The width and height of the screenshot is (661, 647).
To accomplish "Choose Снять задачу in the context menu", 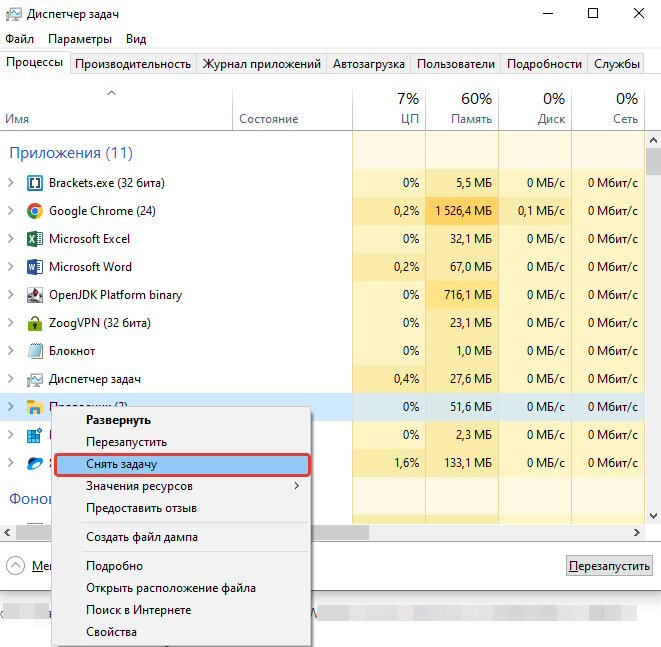I will pos(182,464).
